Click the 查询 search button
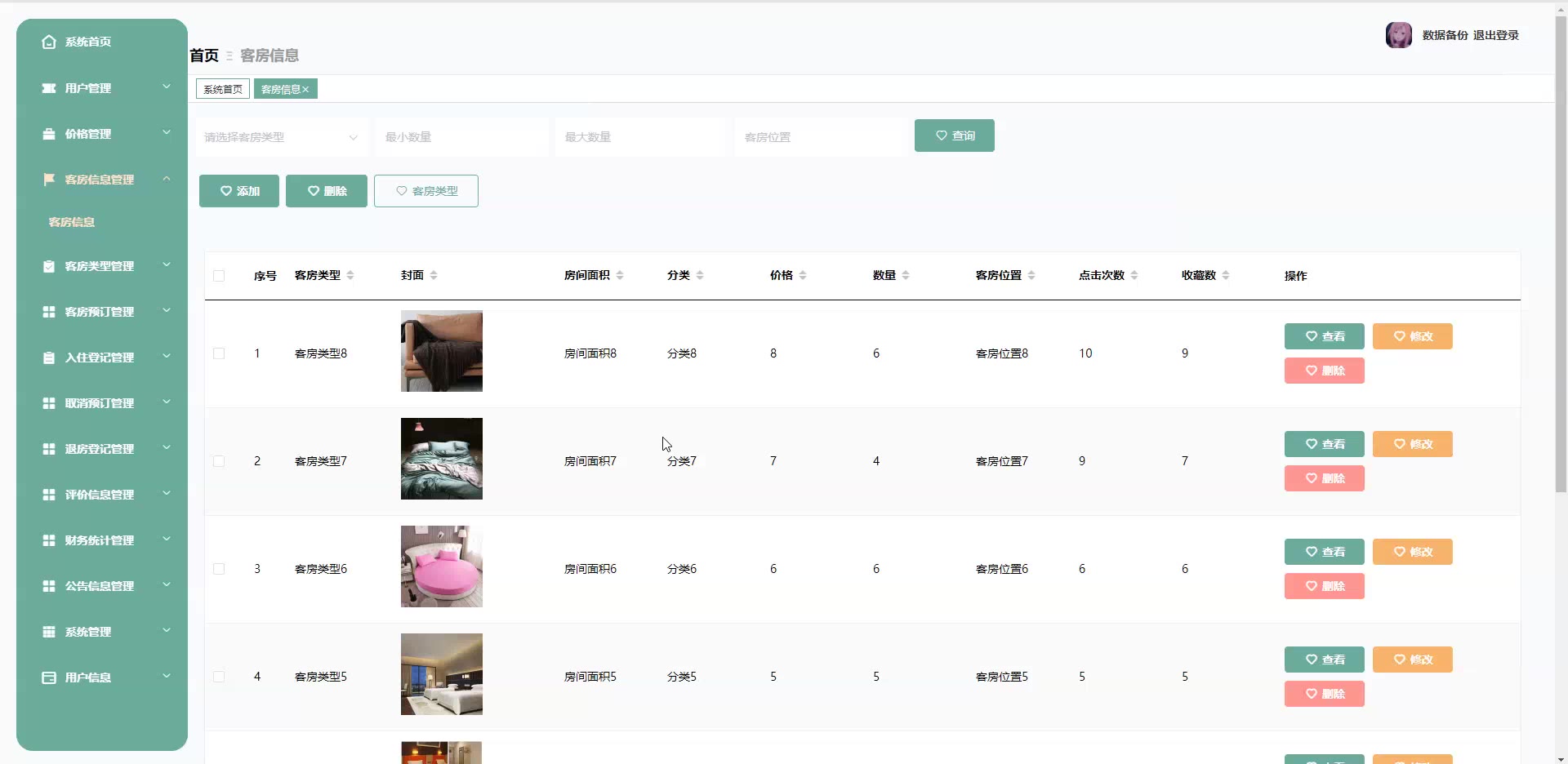 click(955, 135)
